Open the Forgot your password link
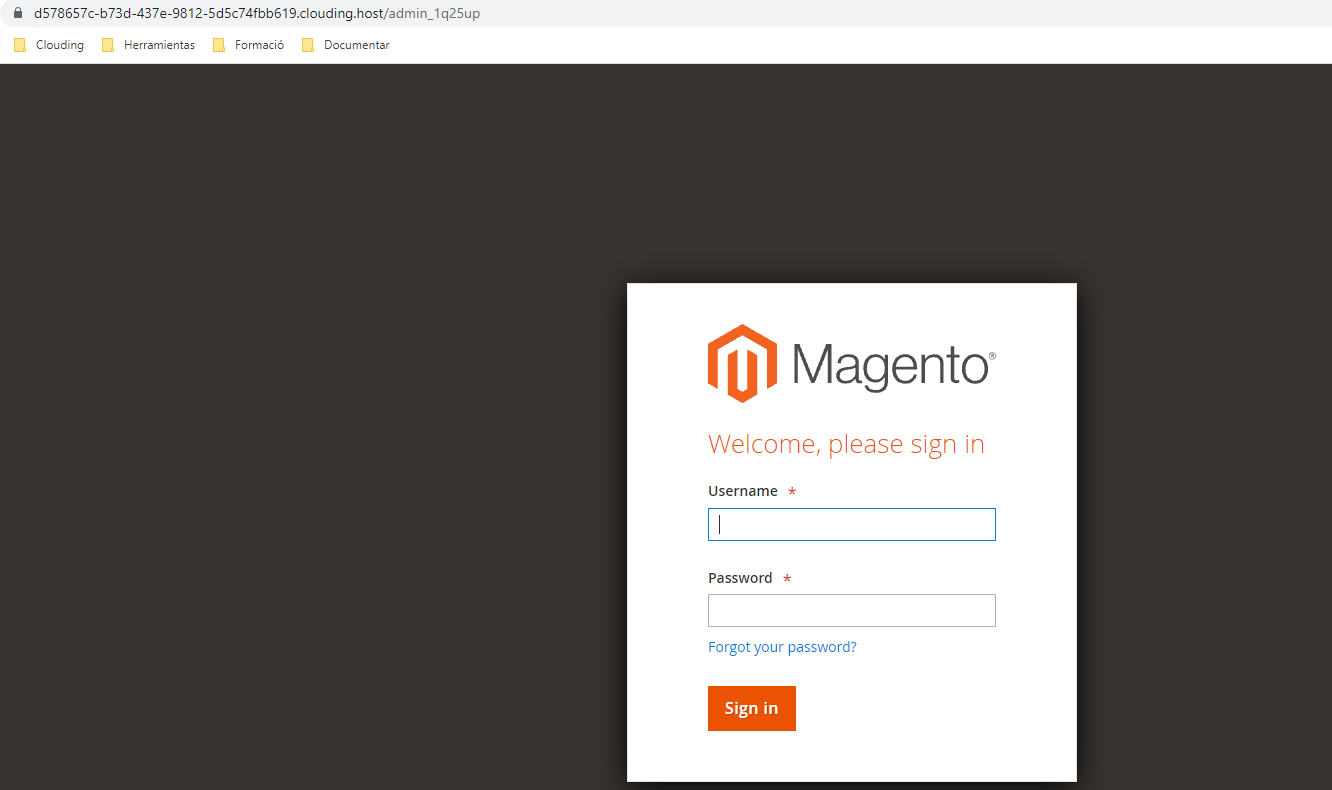 pos(782,647)
